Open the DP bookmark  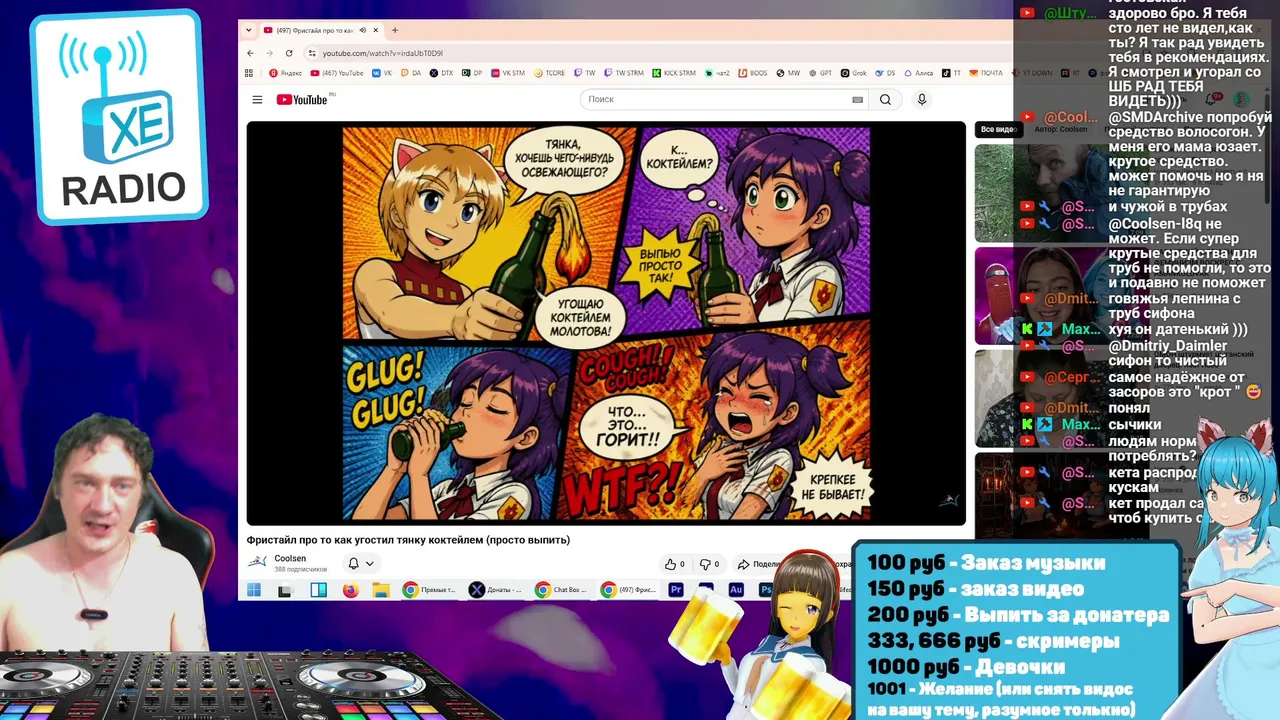point(471,73)
